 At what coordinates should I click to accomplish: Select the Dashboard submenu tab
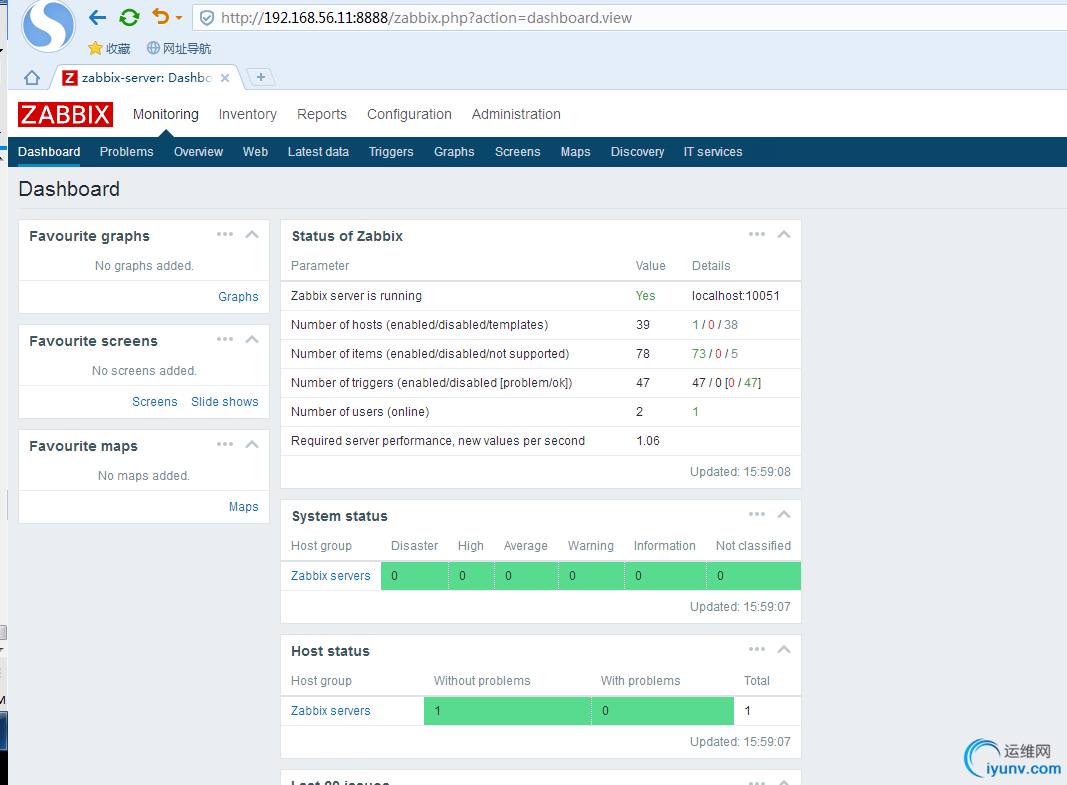coord(49,152)
